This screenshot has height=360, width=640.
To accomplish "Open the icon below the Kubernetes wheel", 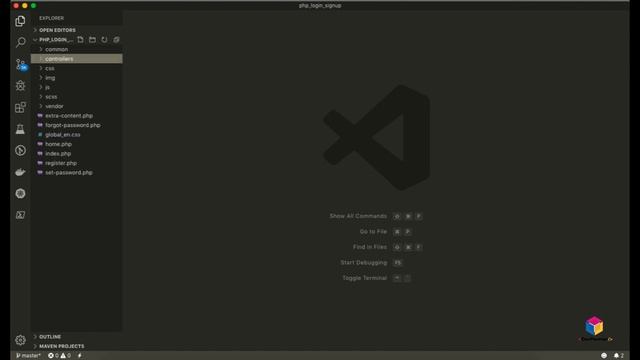I will pos(20,215).
